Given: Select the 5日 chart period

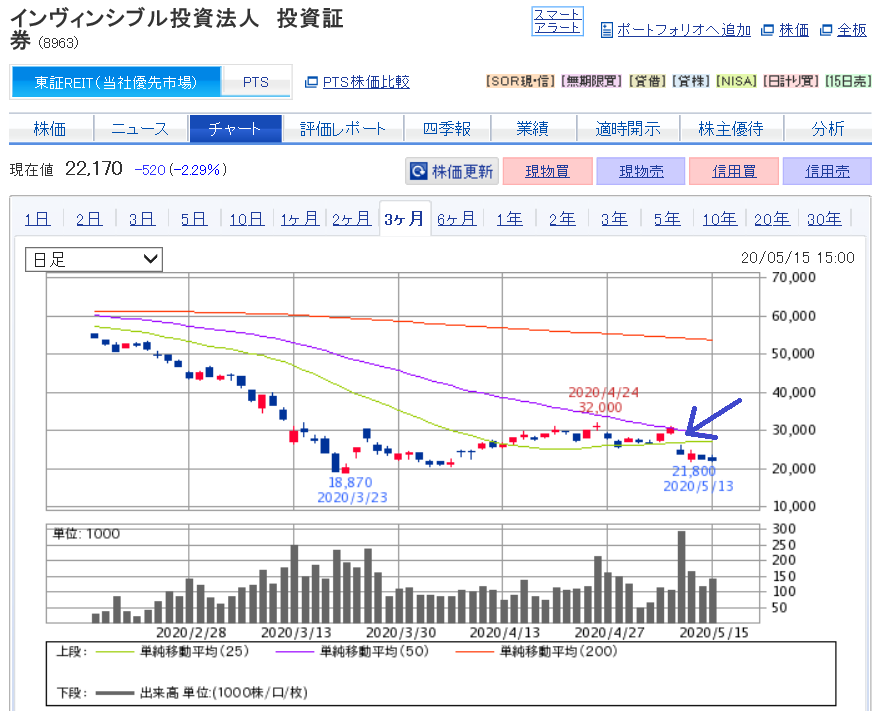Looking at the screenshot, I should (x=194, y=219).
